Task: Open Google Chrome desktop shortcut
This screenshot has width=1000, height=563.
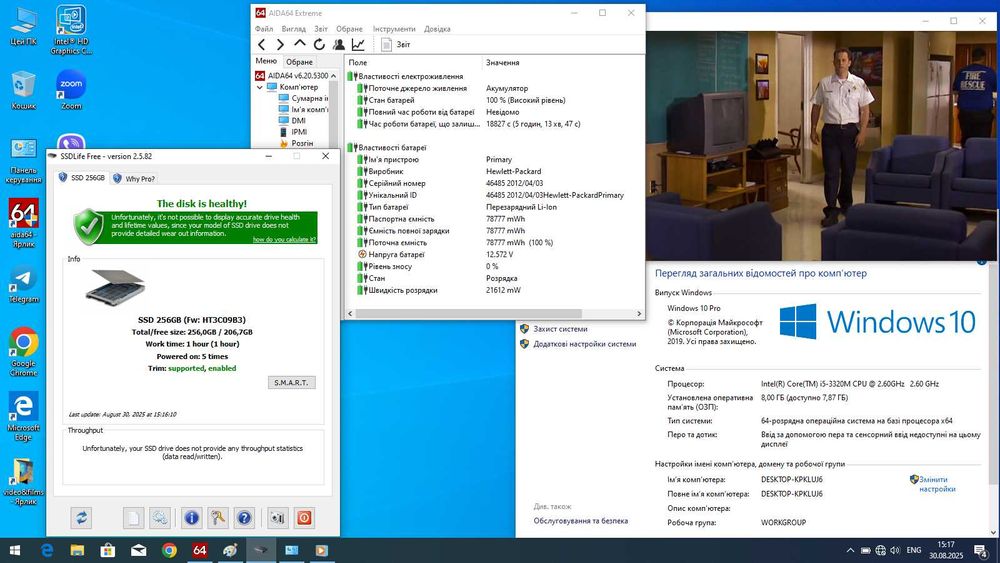Action: click(x=24, y=352)
